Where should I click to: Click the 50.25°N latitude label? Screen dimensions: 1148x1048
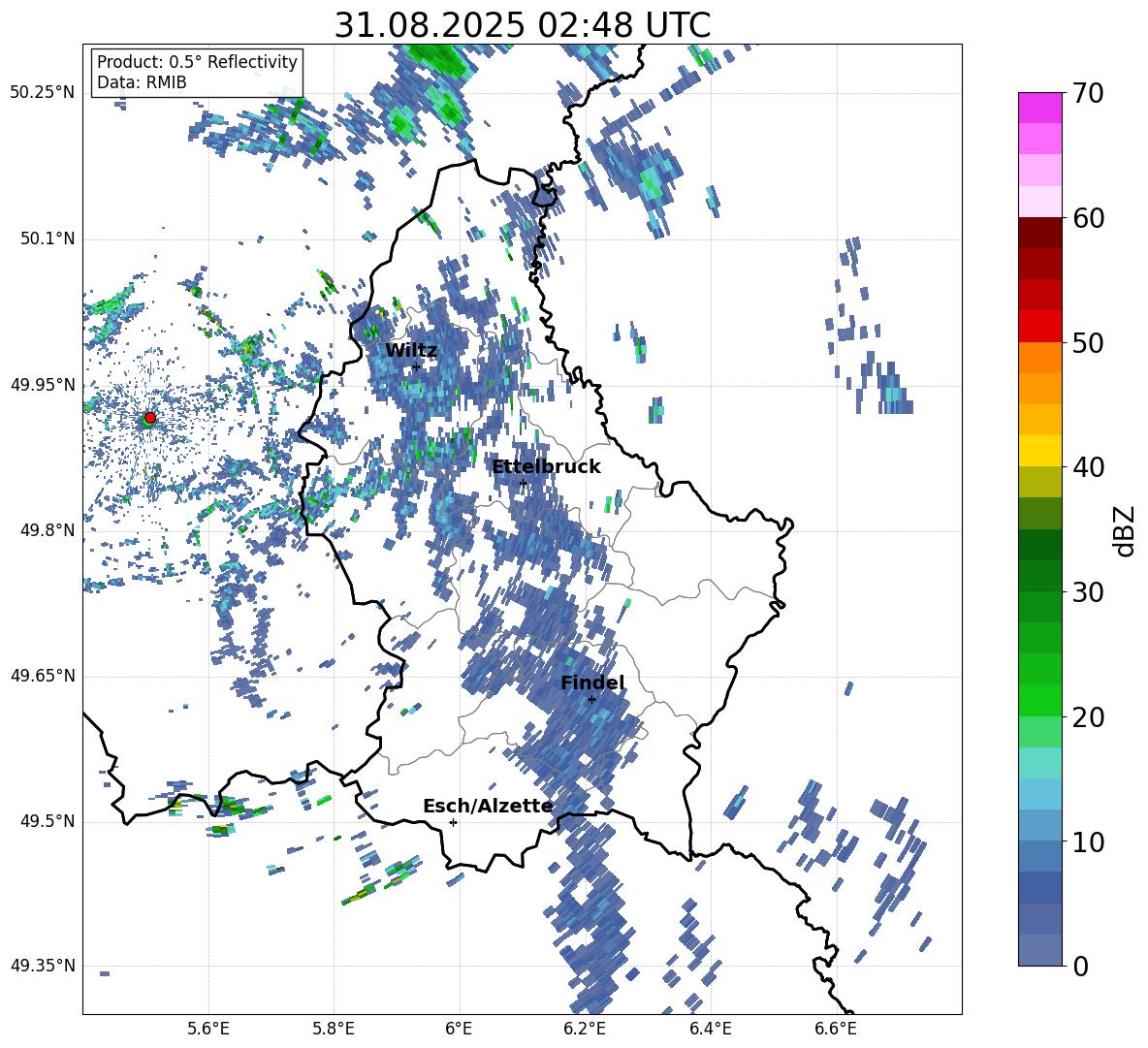point(43,93)
